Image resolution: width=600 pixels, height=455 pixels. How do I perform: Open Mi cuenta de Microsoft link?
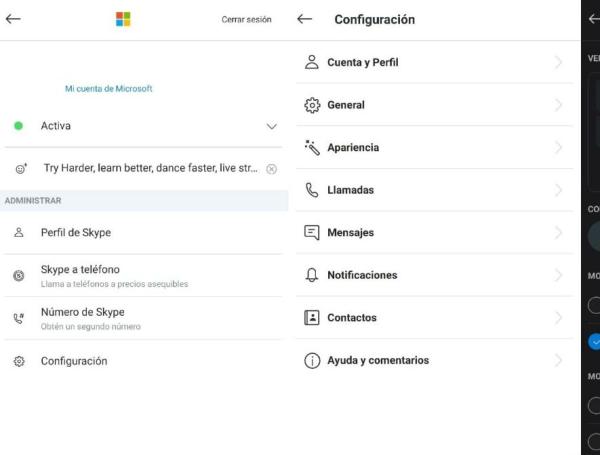coord(109,89)
